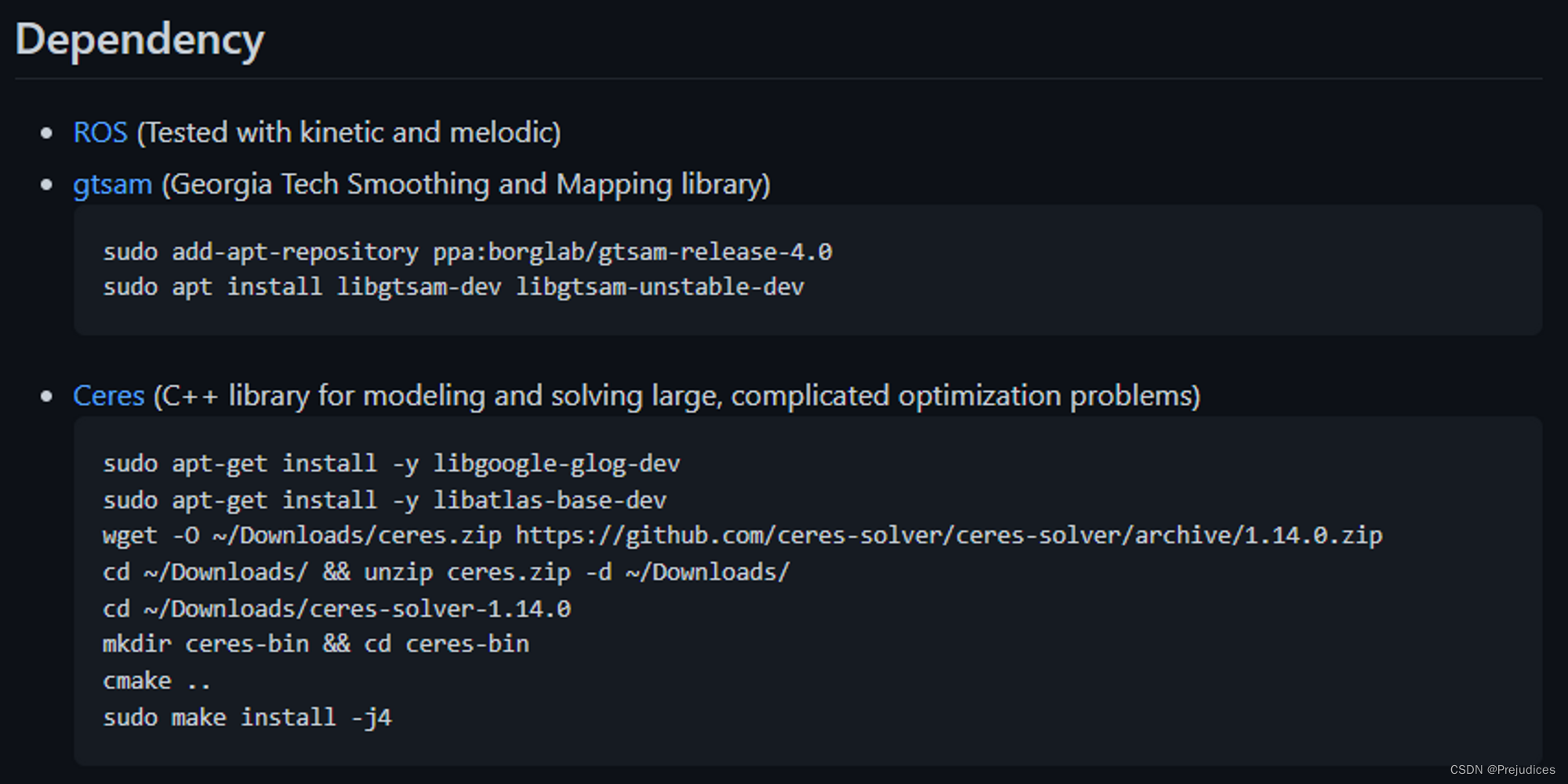
Task: Click the wget ceres.zip download line
Action: (x=742, y=536)
